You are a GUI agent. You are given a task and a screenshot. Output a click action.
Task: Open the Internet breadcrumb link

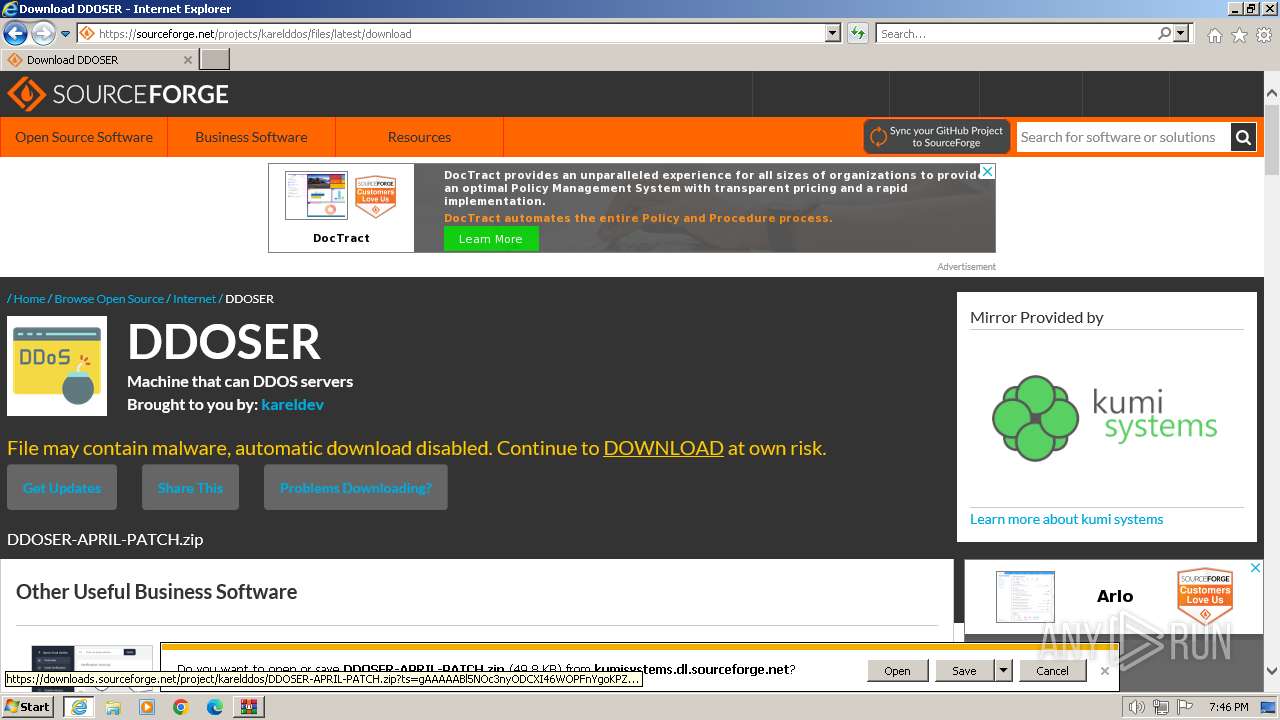194,299
